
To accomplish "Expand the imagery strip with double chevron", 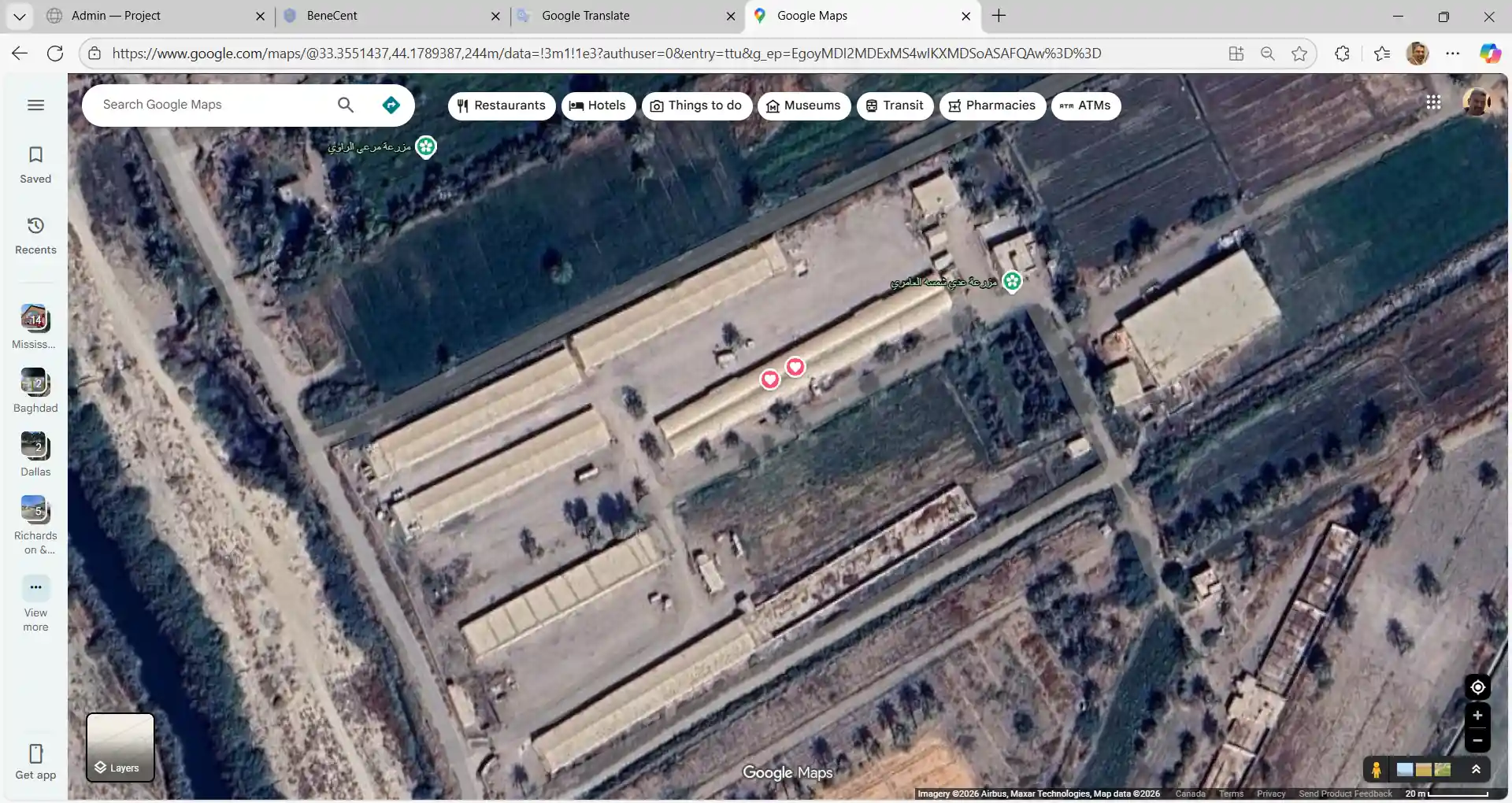I will pos(1477,770).
